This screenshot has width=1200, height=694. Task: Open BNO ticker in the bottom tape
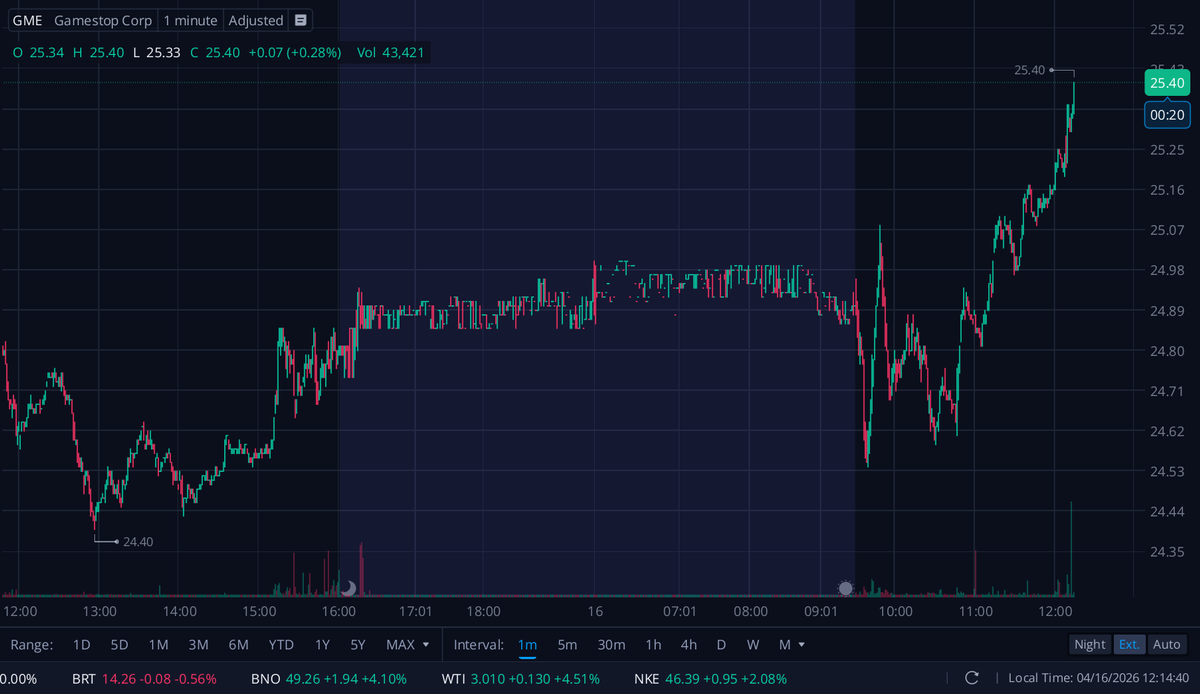[x=329, y=678]
